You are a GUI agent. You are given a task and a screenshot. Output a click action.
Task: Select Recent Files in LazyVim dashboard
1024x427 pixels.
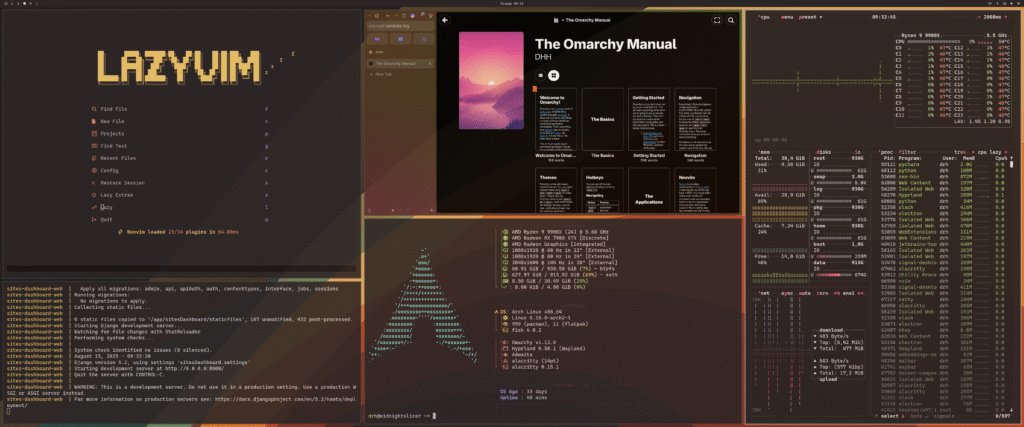(180, 158)
